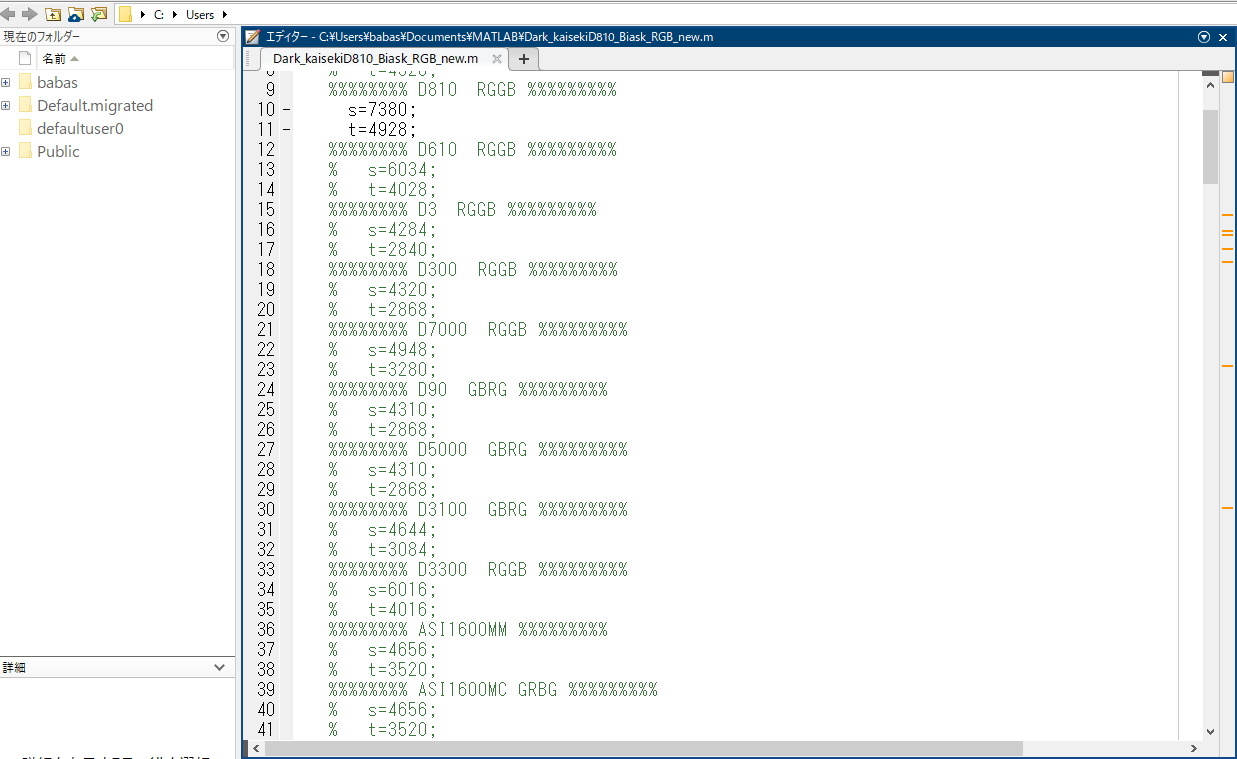1237x759 pixels.
Task: Click the Users path segment
Action: [x=200, y=15]
